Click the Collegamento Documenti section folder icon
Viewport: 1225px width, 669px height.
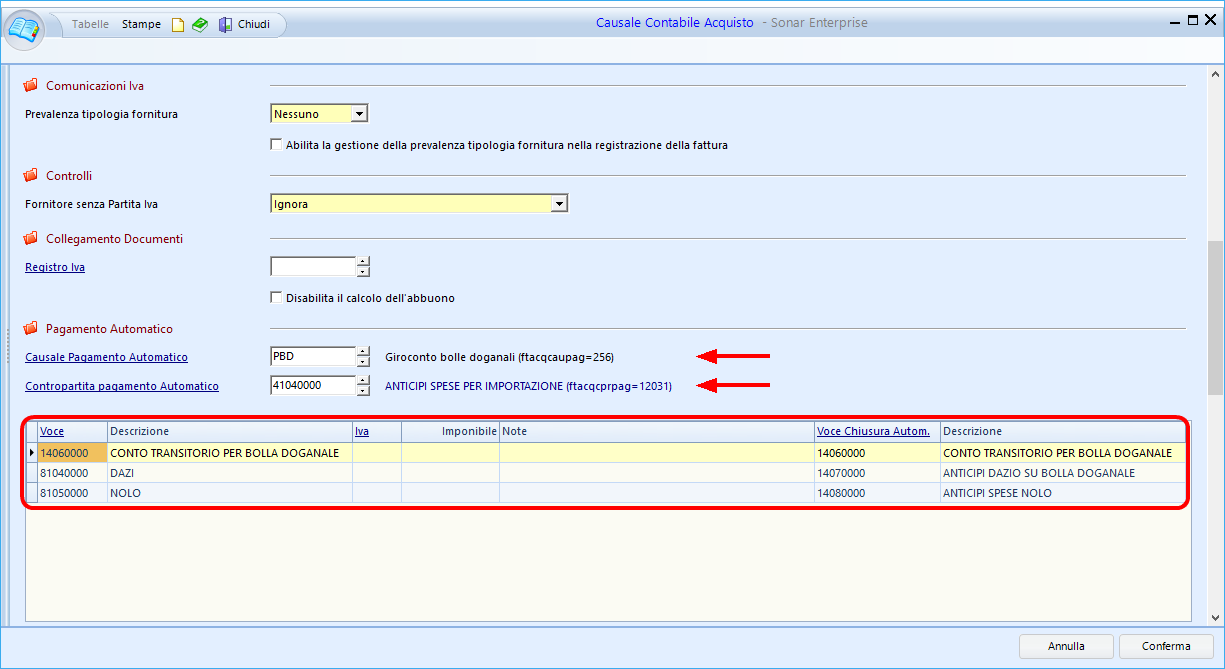click(30, 239)
